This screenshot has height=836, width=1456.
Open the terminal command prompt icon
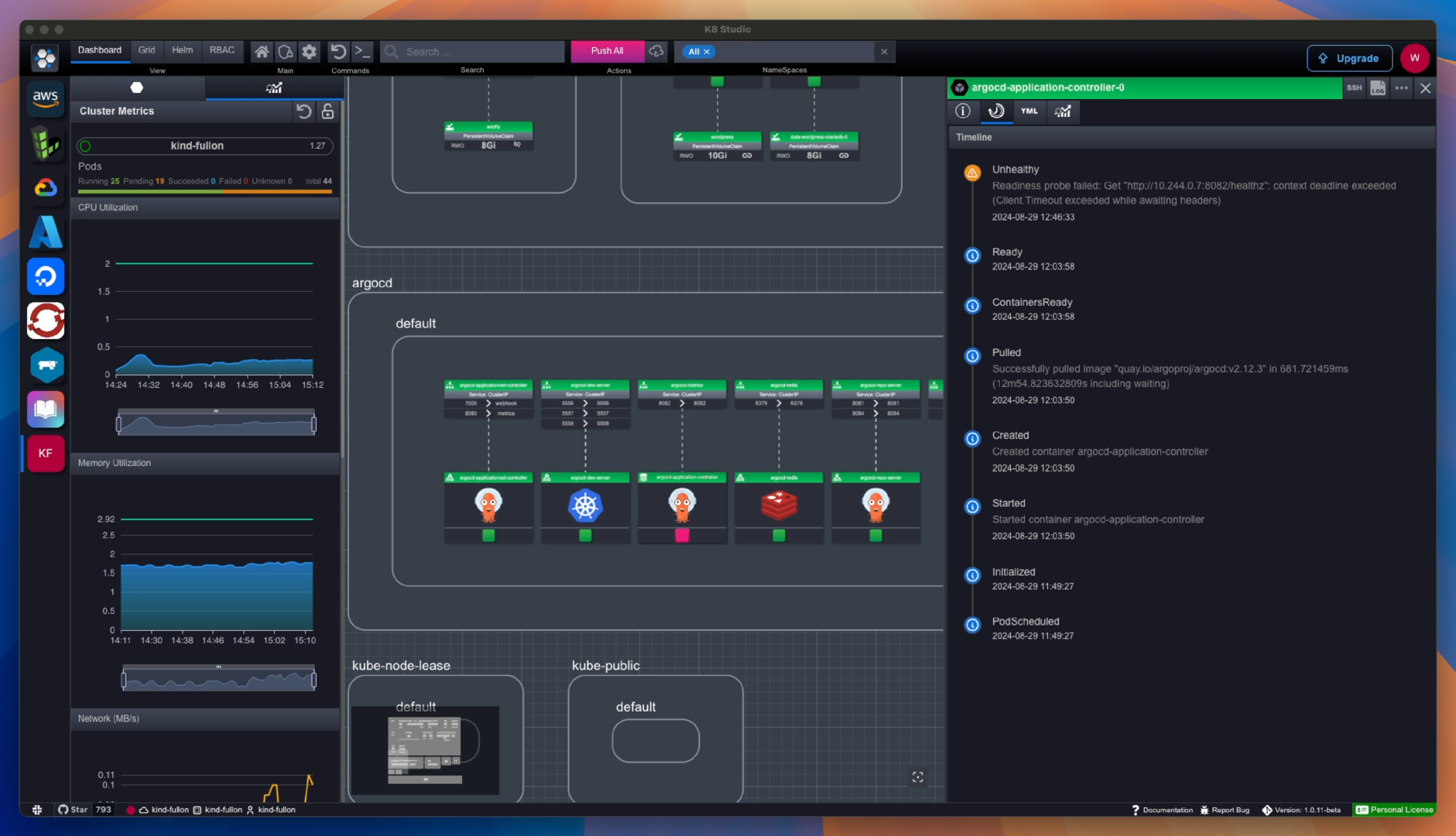click(362, 52)
